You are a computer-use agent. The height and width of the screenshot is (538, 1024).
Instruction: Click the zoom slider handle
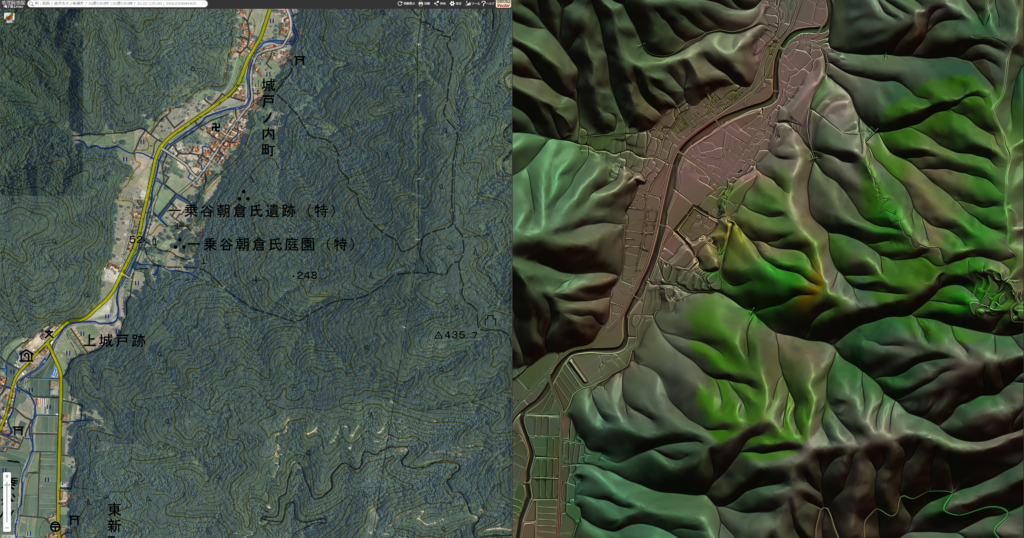[x=7, y=484]
